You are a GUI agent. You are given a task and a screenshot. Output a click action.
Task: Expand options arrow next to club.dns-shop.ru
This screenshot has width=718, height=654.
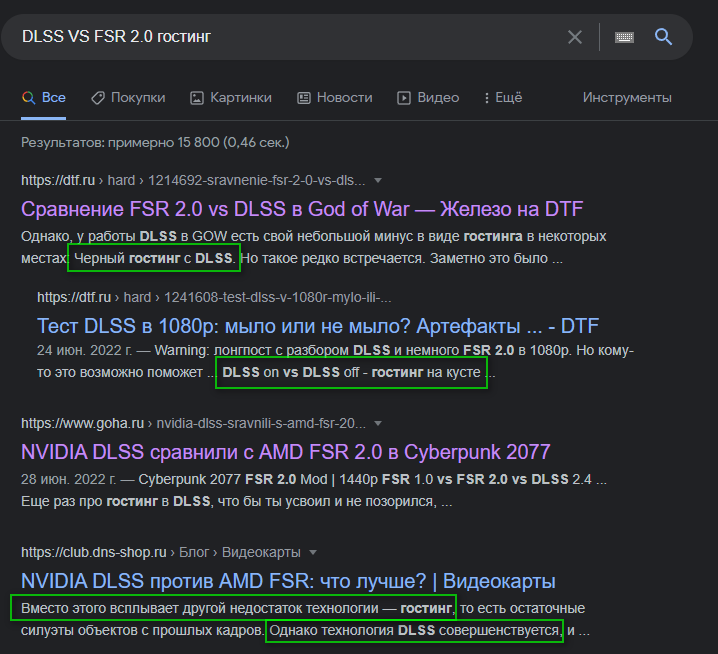coord(313,553)
